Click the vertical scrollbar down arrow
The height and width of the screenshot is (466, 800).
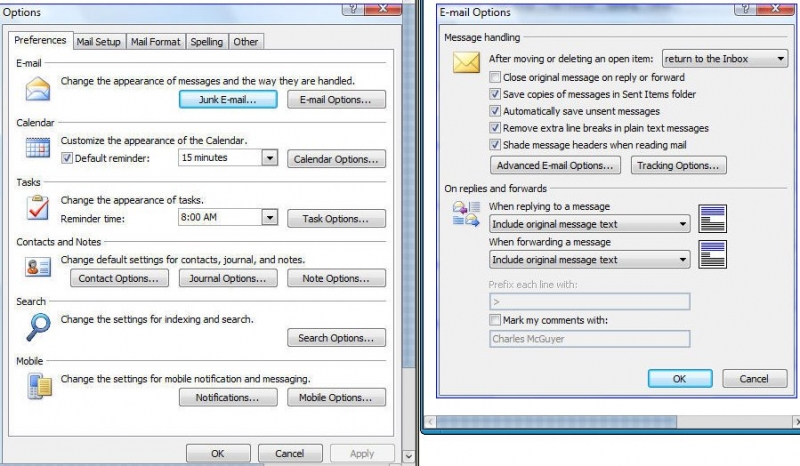(409, 456)
